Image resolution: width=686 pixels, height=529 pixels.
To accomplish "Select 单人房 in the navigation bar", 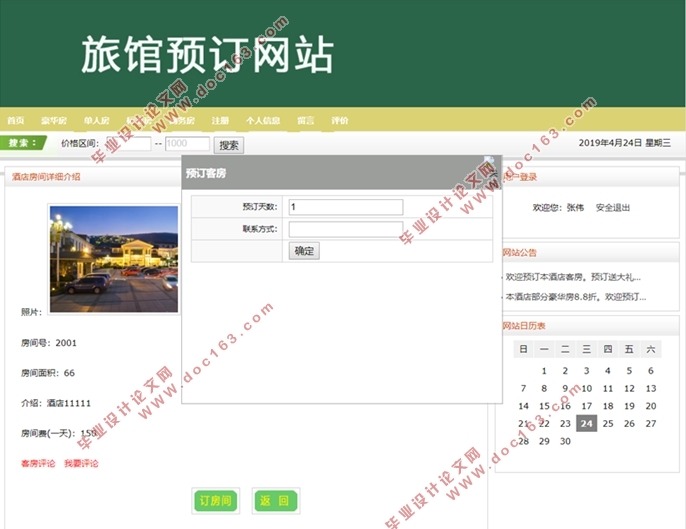I will tap(97, 120).
